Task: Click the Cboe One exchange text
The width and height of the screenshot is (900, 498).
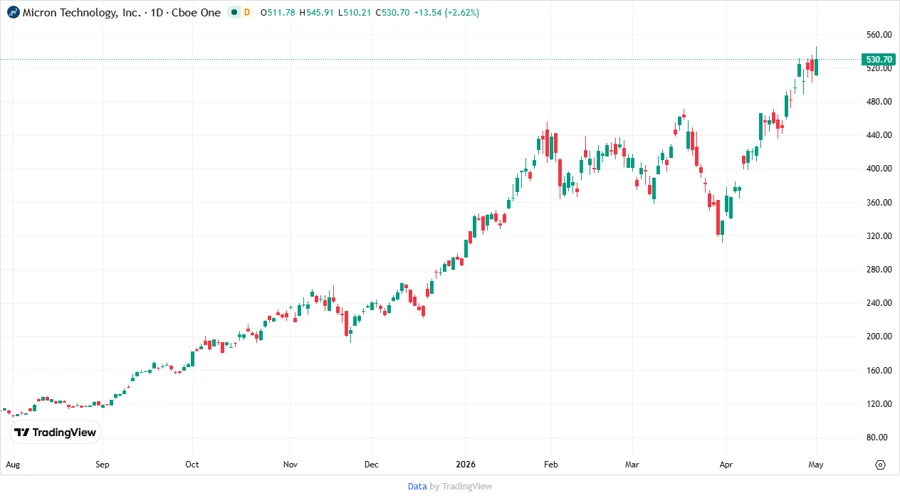Action: coord(196,12)
